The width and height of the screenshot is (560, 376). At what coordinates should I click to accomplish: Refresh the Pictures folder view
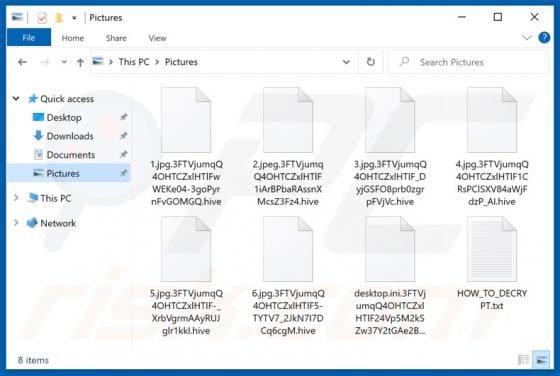tap(371, 62)
